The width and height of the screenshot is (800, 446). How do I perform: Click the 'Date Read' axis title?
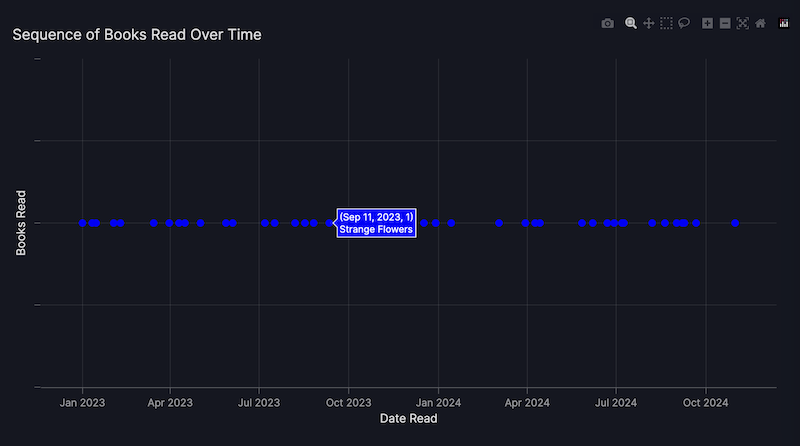pyautogui.click(x=408, y=420)
